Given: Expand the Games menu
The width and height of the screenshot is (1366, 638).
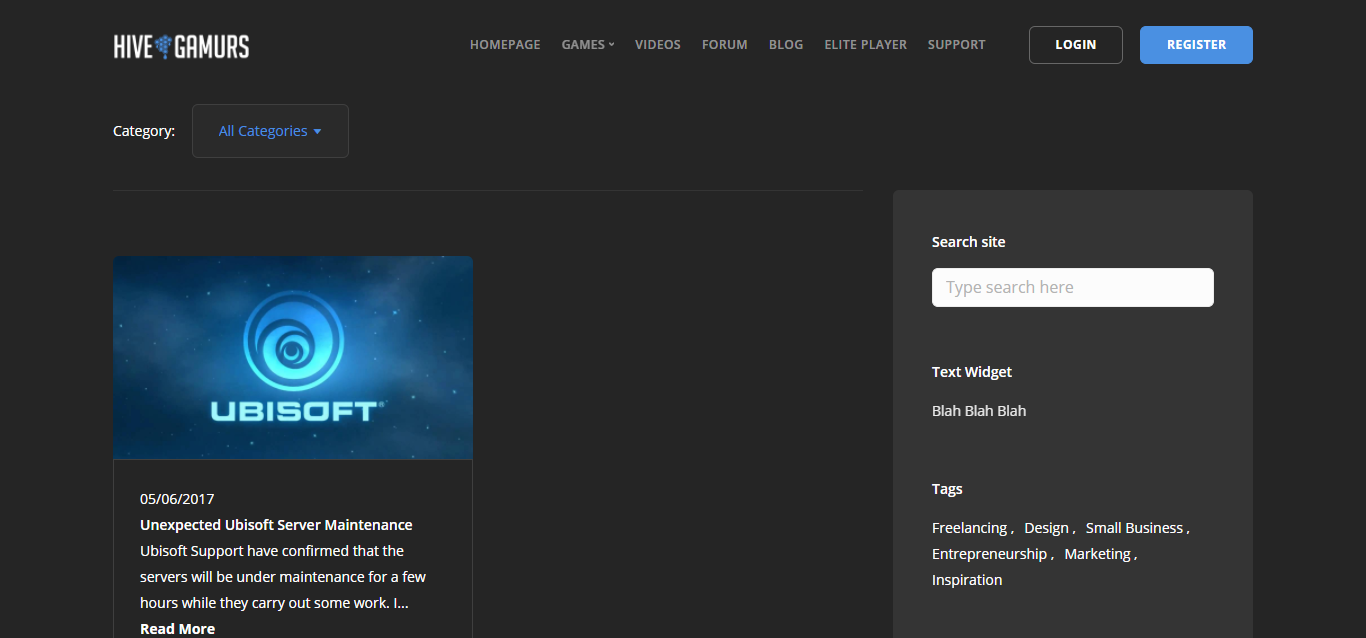Looking at the screenshot, I should pos(588,45).
